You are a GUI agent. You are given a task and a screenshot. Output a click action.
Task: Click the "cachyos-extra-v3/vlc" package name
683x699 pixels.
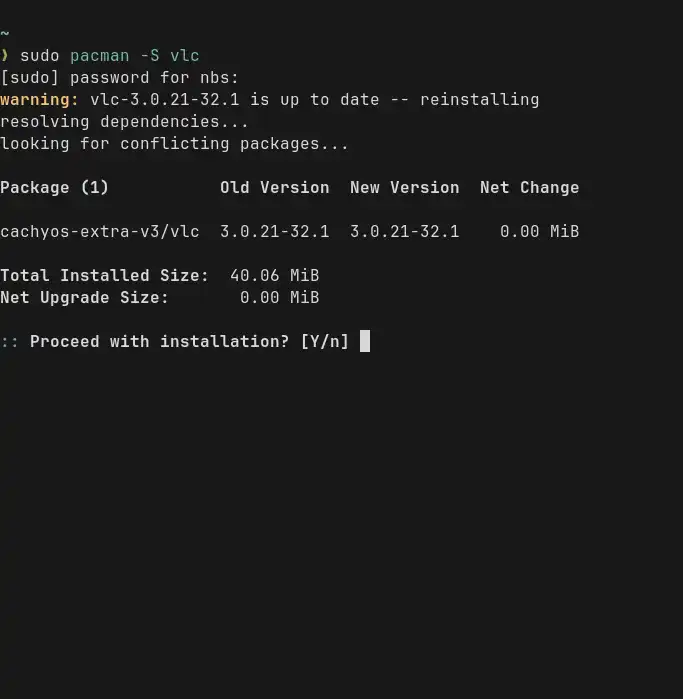(99, 232)
